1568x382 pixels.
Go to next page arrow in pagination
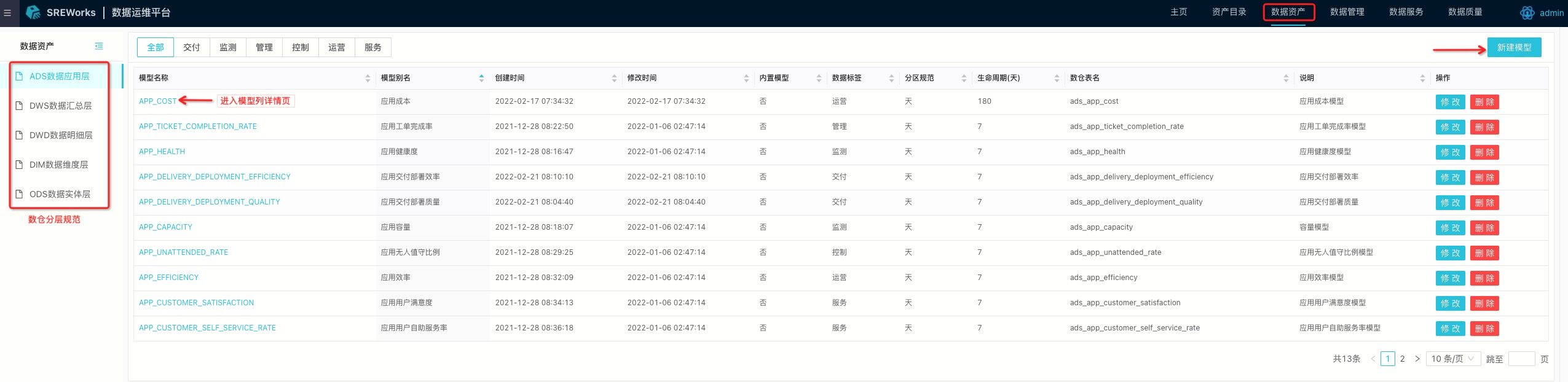point(1417,359)
